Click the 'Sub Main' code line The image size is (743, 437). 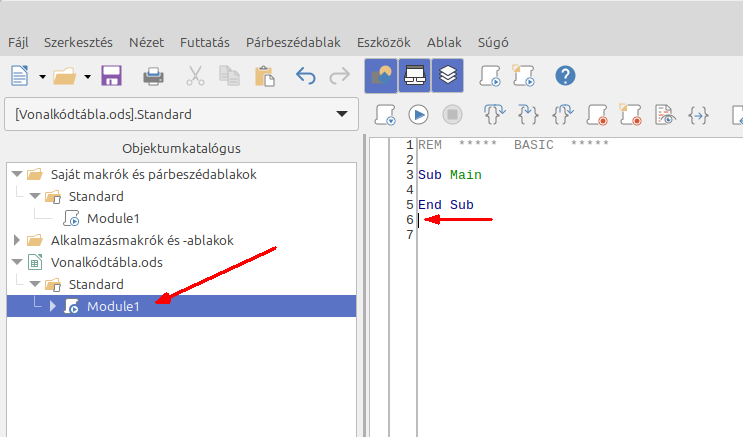(x=450, y=175)
